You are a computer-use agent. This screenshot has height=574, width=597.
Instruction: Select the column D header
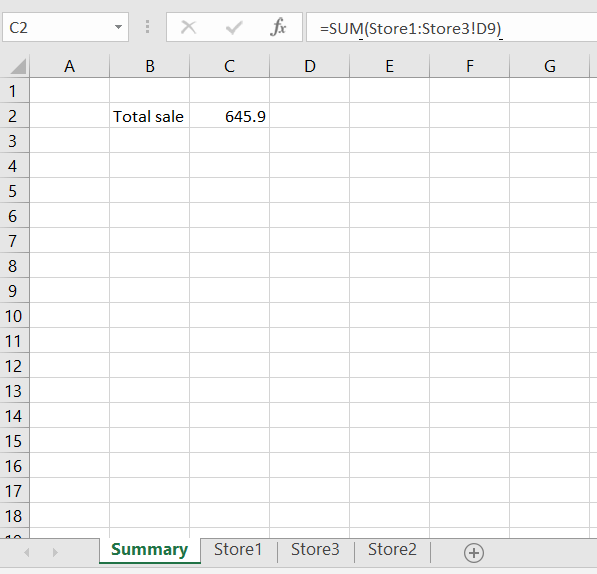click(310, 66)
